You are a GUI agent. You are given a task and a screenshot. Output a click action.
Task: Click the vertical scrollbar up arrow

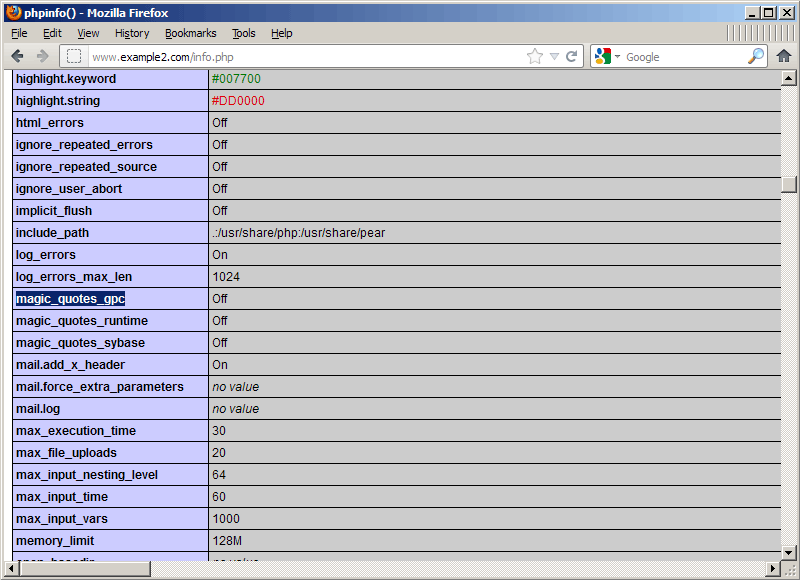[x=788, y=78]
